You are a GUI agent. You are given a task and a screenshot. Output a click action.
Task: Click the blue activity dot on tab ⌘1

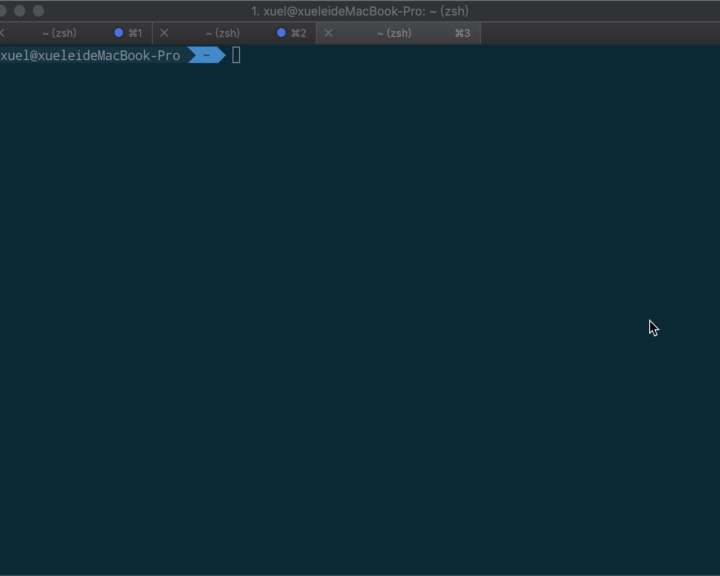[x=118, y=33]
